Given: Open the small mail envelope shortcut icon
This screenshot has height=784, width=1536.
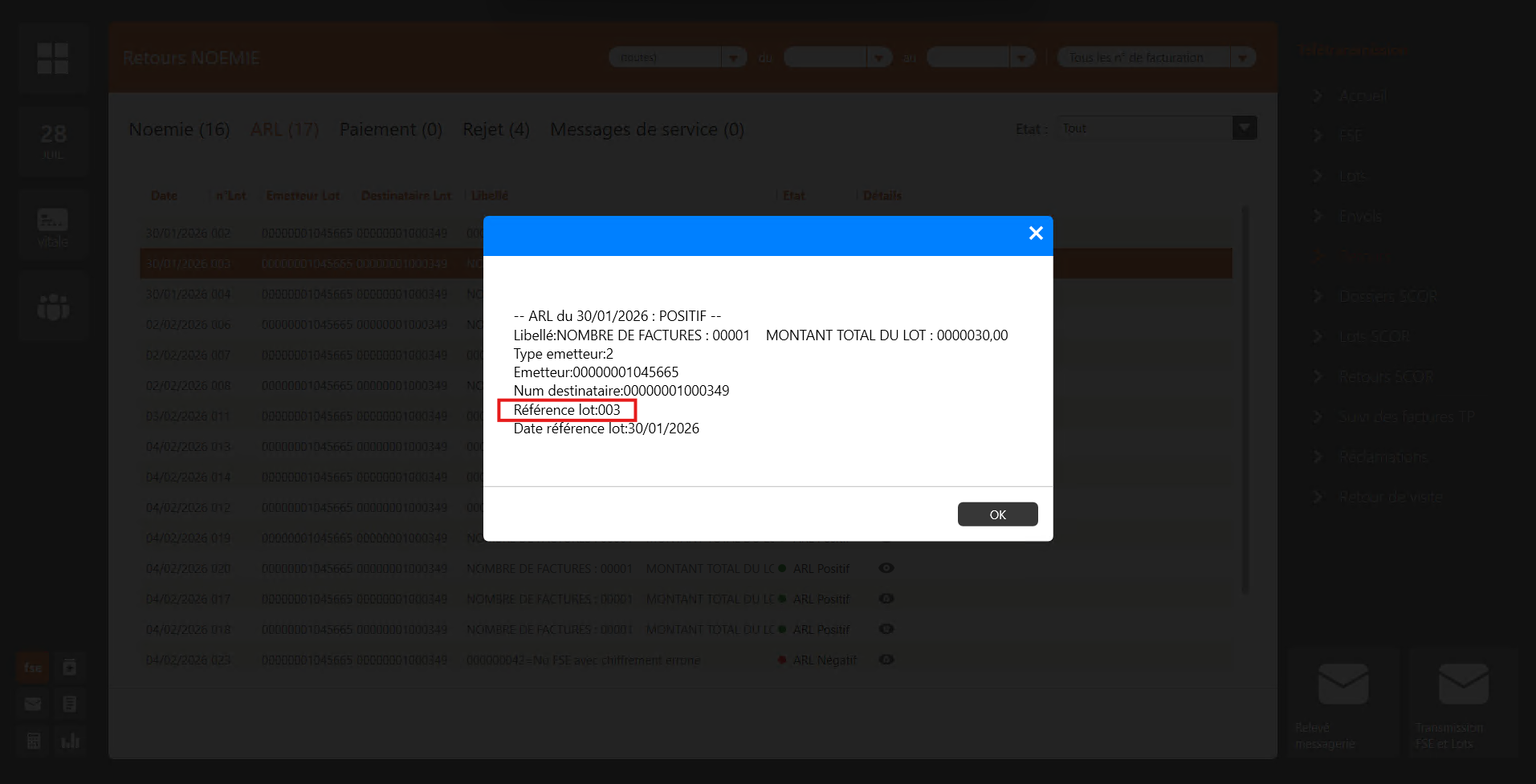Looking at the screenshot, I should (33, 704).
